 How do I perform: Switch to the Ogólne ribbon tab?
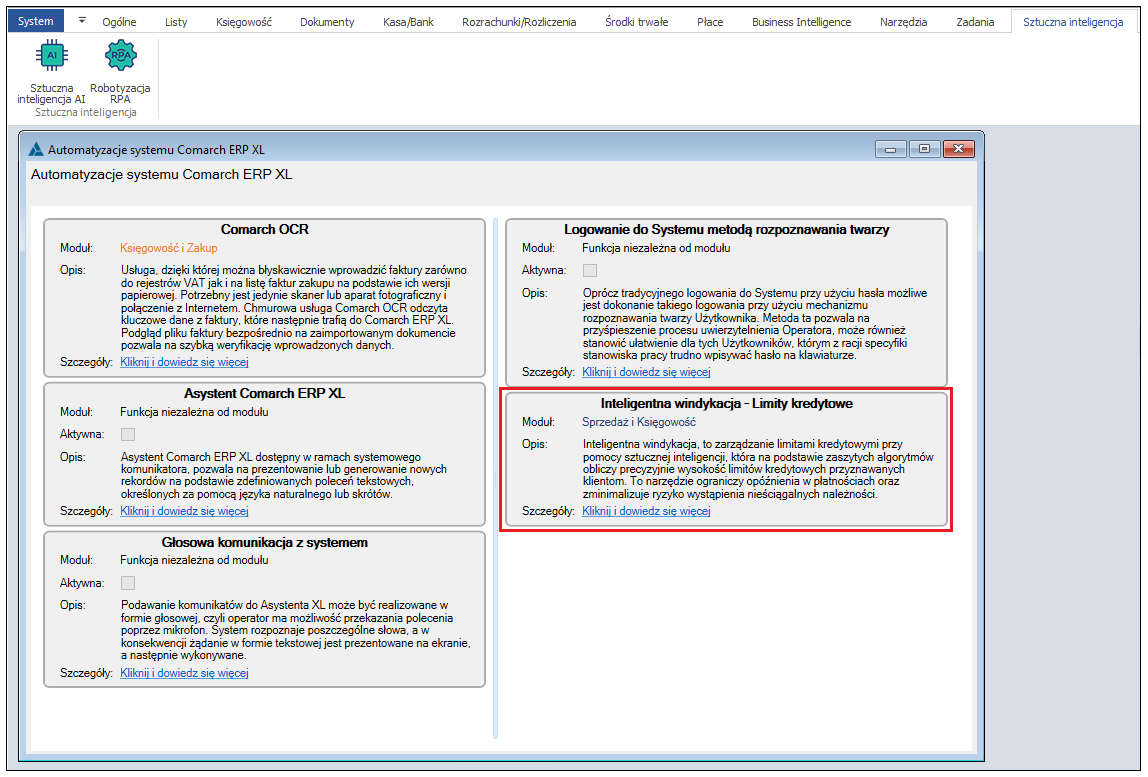click(119, 22)
